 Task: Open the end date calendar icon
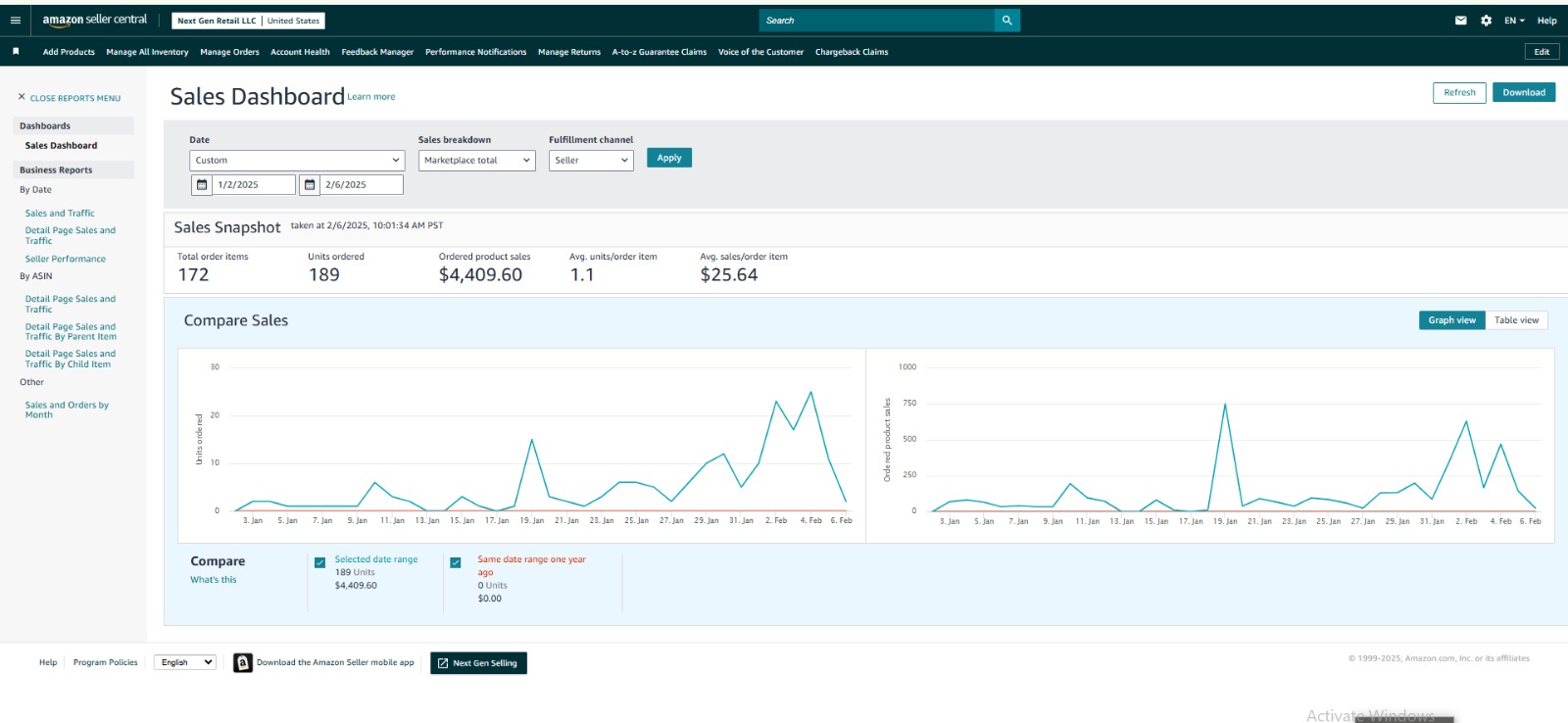coord(310,185)
